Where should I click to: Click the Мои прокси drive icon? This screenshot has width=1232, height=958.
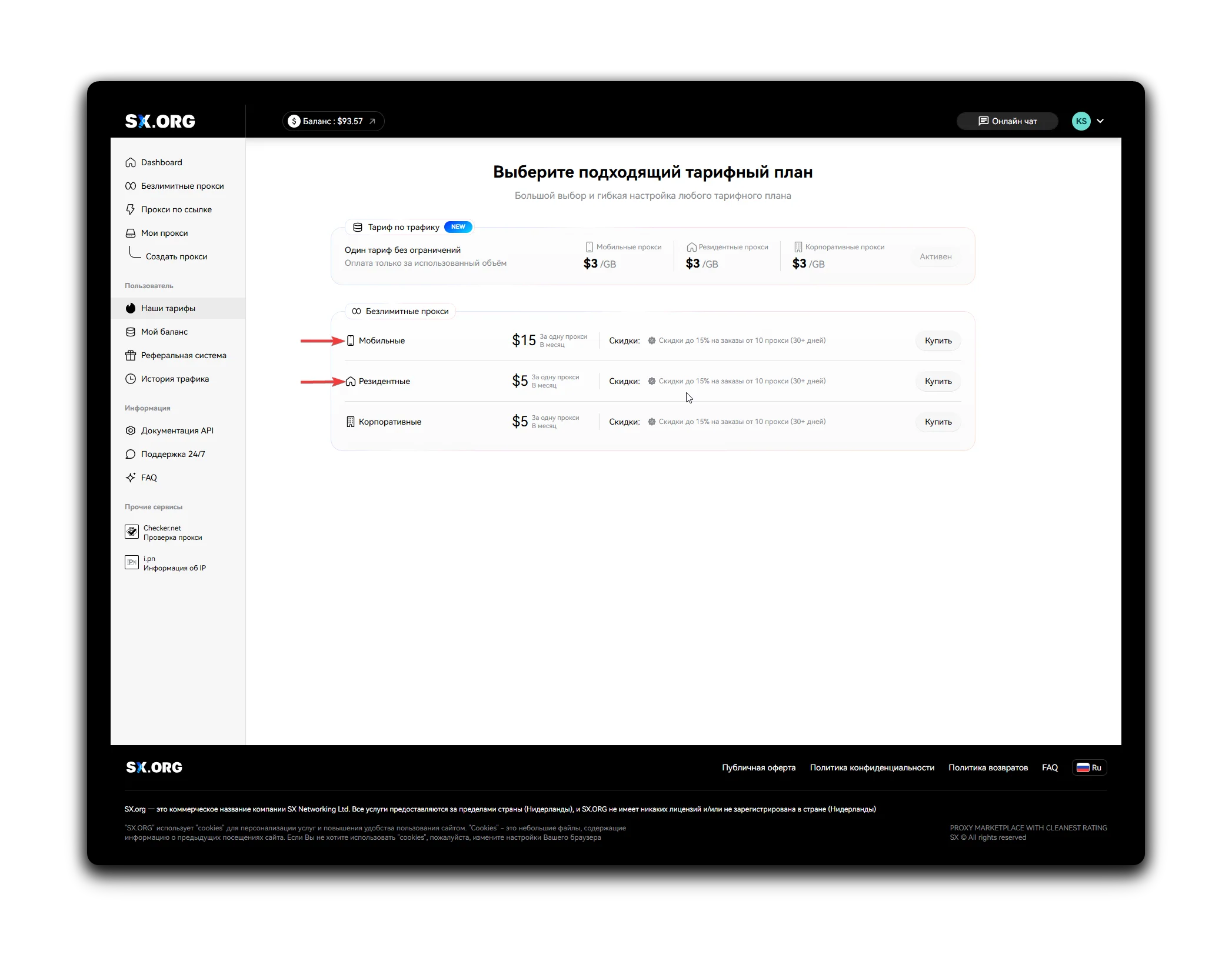[x=131, y=233]
